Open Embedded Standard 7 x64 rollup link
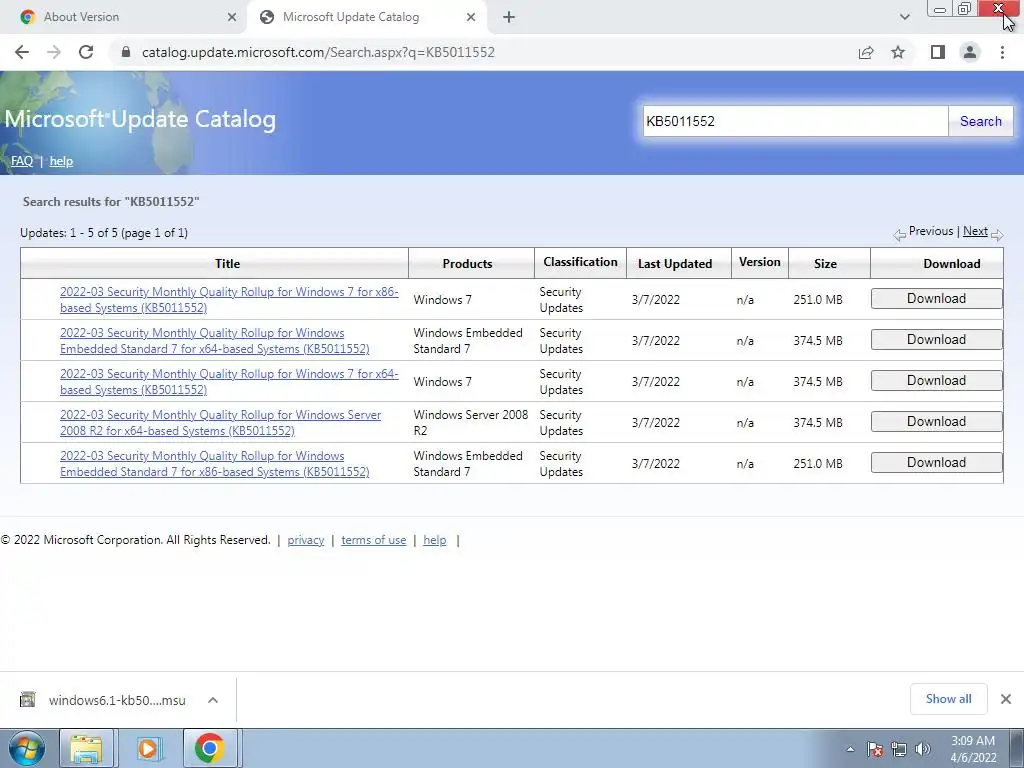Image resolution: width=1024 pixels, height=768 pixels. point(214,341)
